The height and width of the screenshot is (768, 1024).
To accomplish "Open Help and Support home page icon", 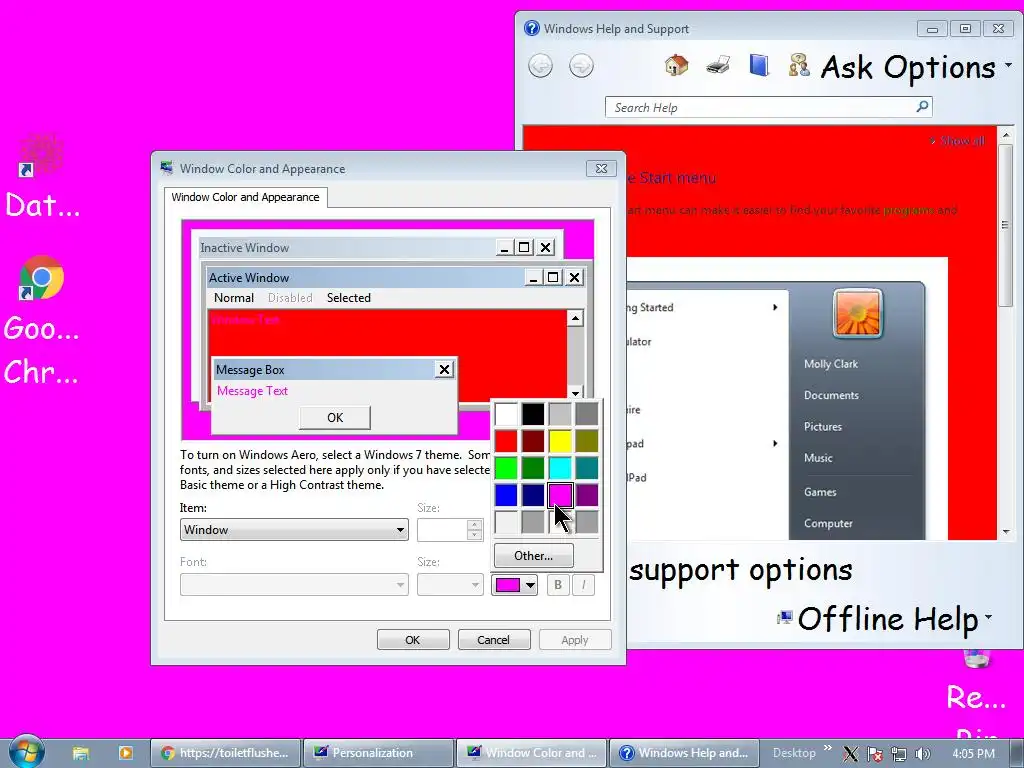I will 677,65.
